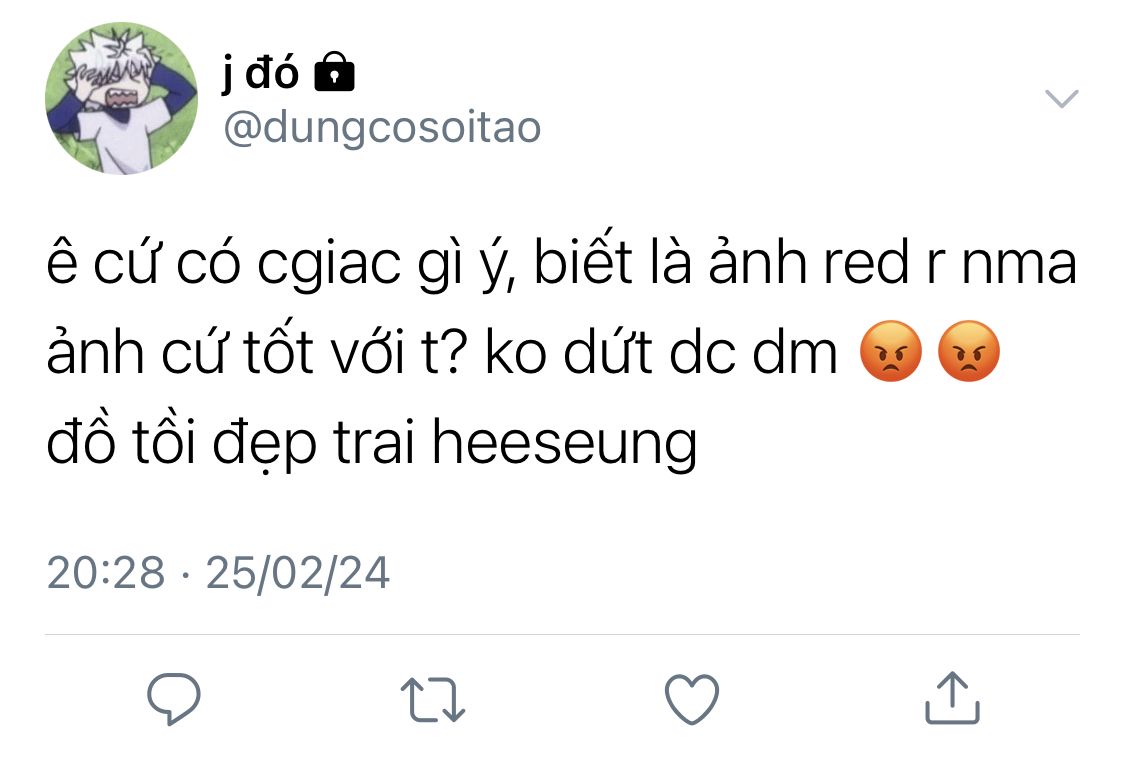Select the first angry face emoji
The height and width of the screenshot is (763, 1125).
890,351
